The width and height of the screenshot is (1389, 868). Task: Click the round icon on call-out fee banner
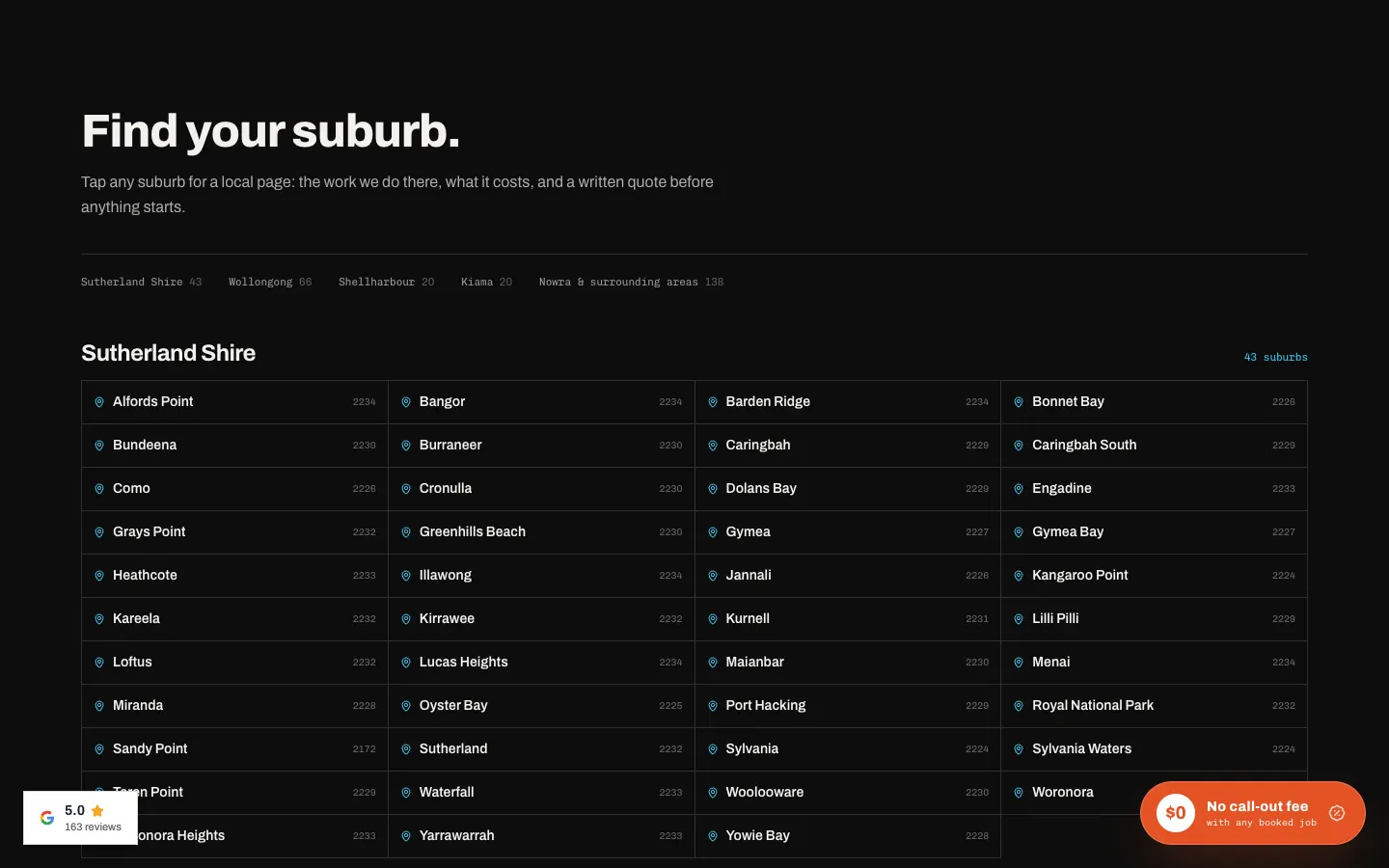click(x=1337, y=813)
